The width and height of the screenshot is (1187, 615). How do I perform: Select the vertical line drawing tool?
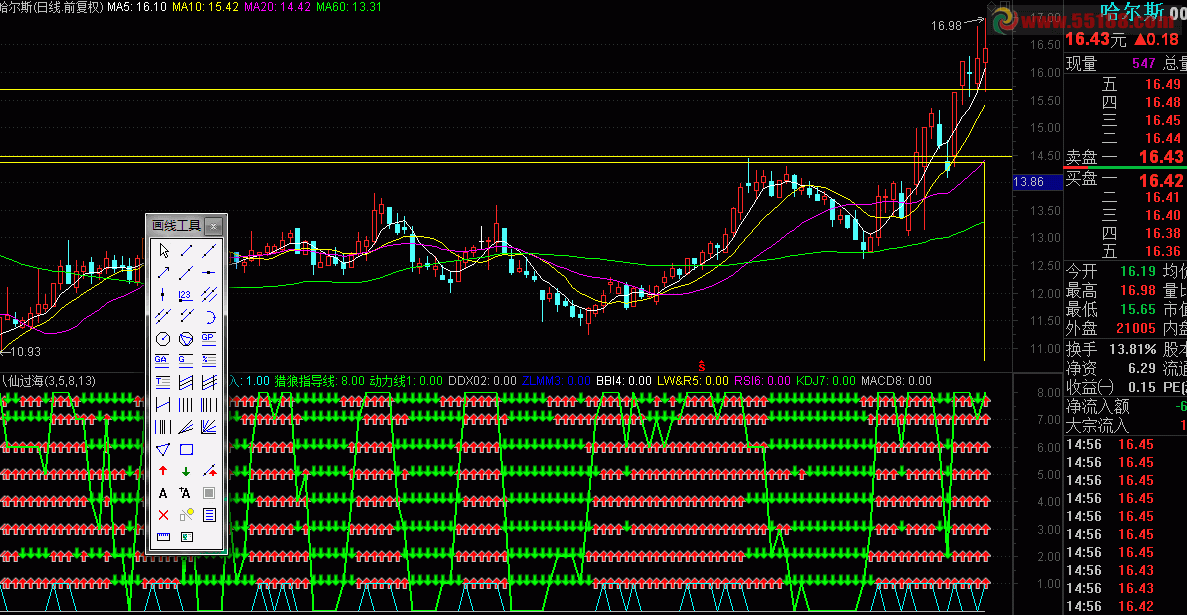(163, 295)
